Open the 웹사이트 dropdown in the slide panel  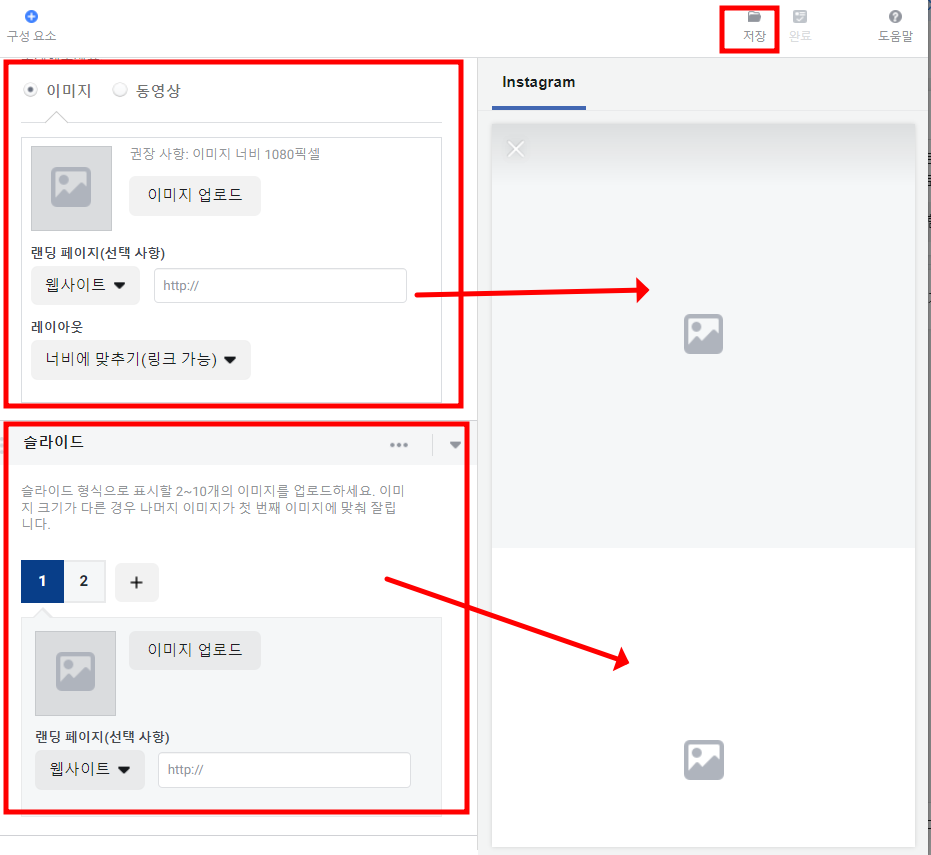click(x=90, y=770)
